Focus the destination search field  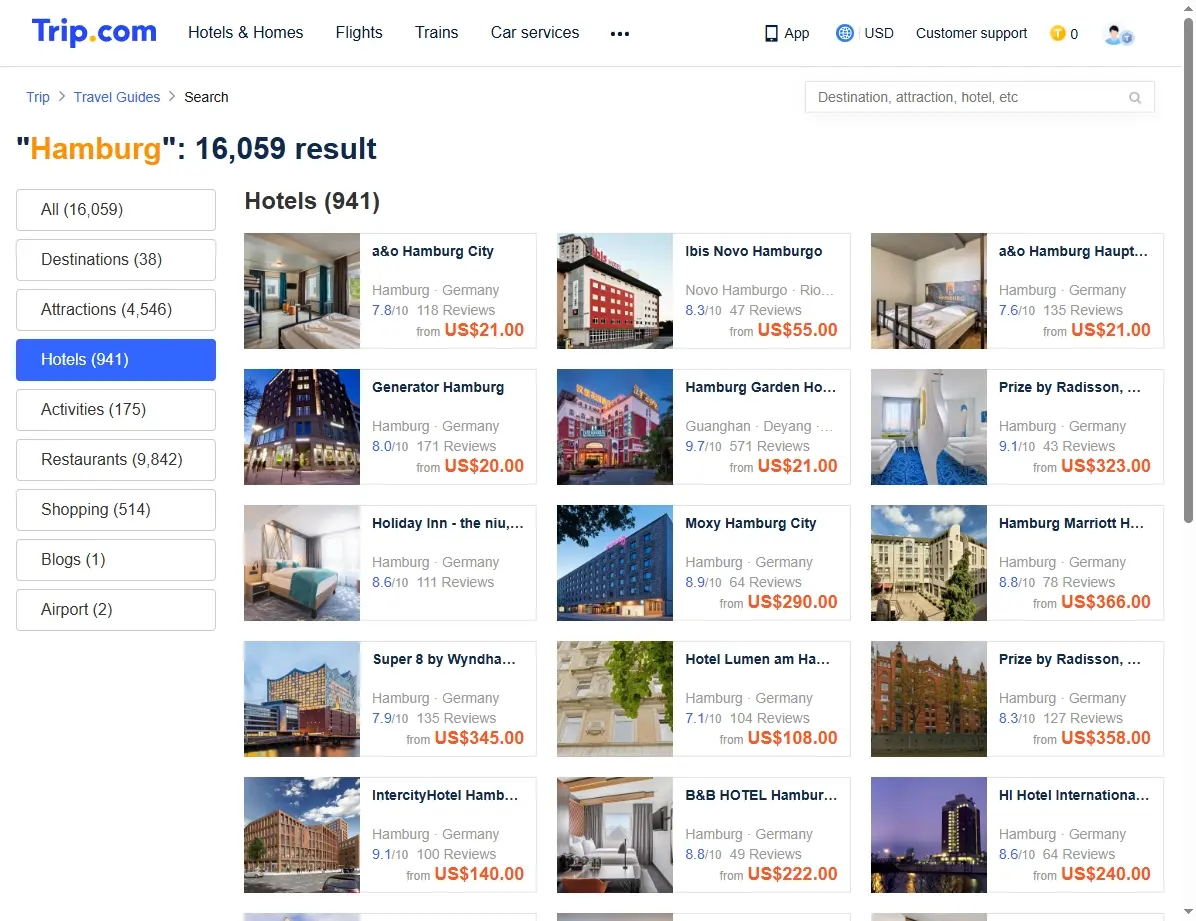pyautogui.click(x=979, y=97)
